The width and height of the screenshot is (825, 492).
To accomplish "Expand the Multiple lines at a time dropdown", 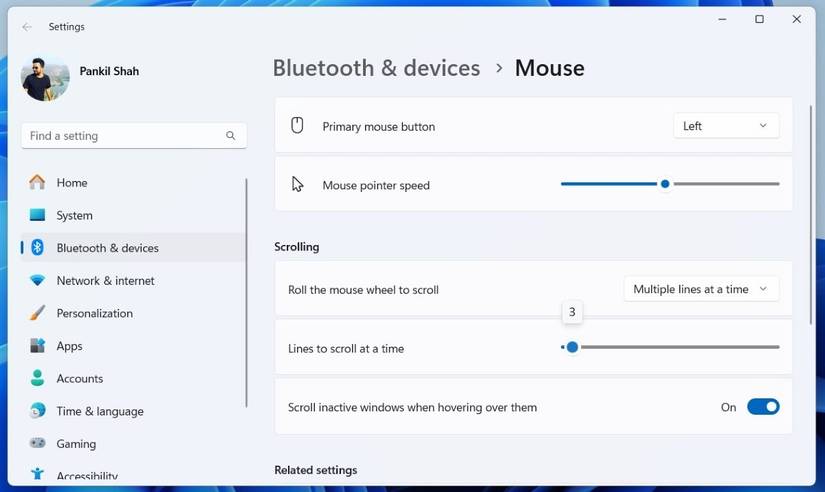I will click(x=701, y=289).
